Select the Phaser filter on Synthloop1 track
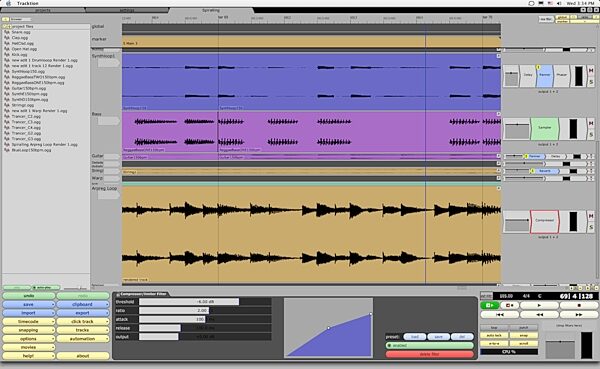Viewport: 600px width, 369px height. [x=562, y=75]
